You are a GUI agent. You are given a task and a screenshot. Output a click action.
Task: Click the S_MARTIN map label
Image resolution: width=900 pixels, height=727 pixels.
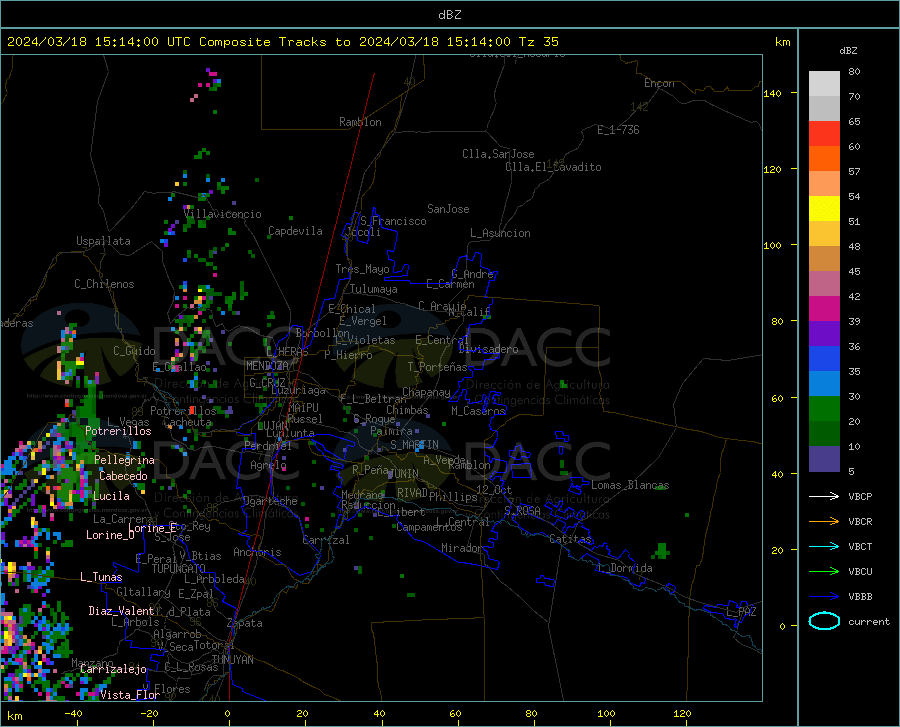(x=414, y=445)
